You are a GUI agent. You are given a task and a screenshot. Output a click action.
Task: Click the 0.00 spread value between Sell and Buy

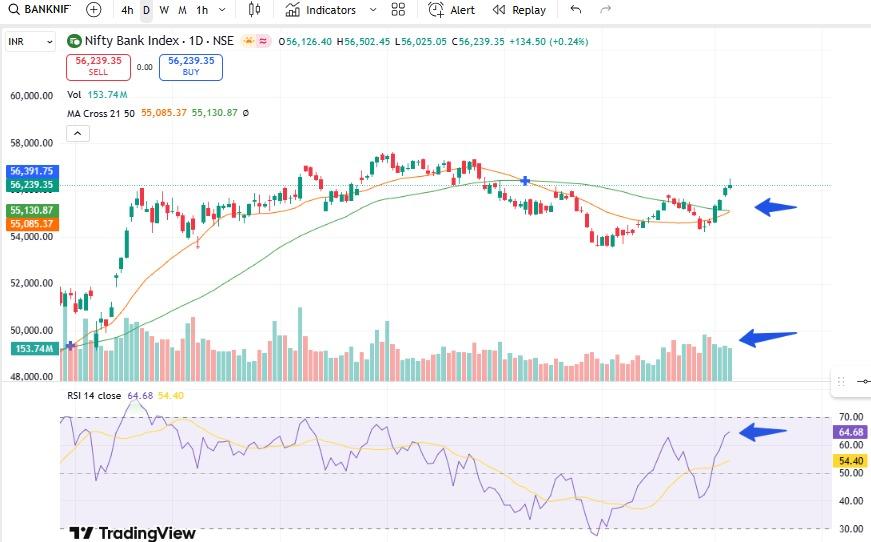click(x=144, y=67)
